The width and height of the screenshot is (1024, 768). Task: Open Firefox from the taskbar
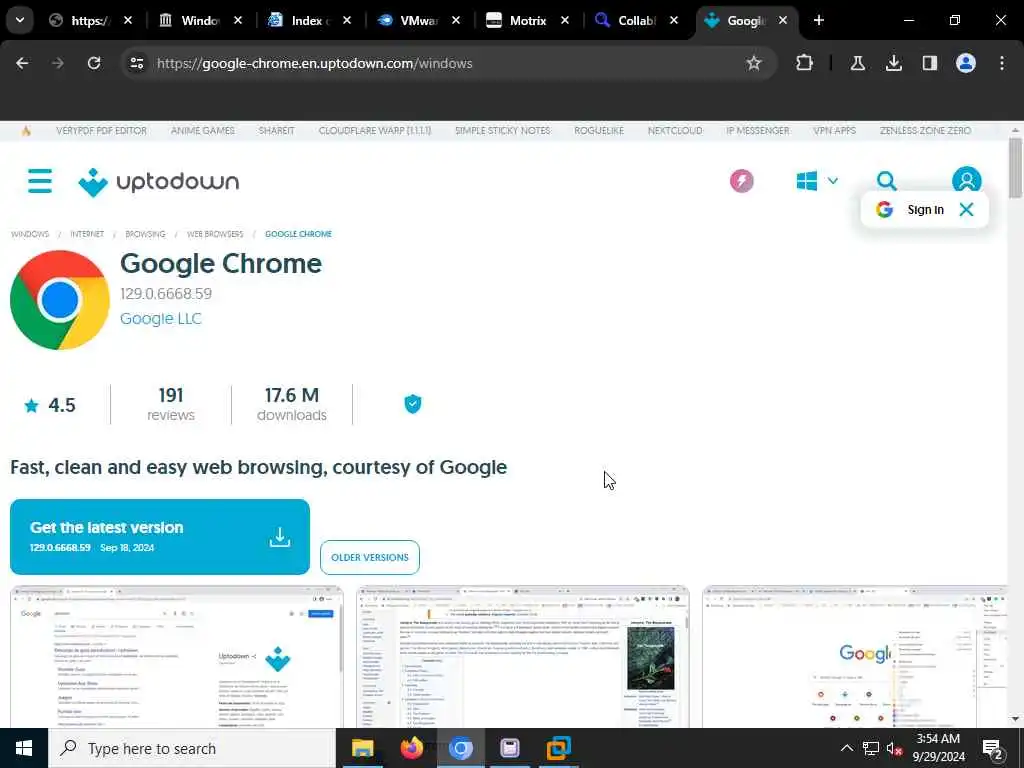point(411,748)
